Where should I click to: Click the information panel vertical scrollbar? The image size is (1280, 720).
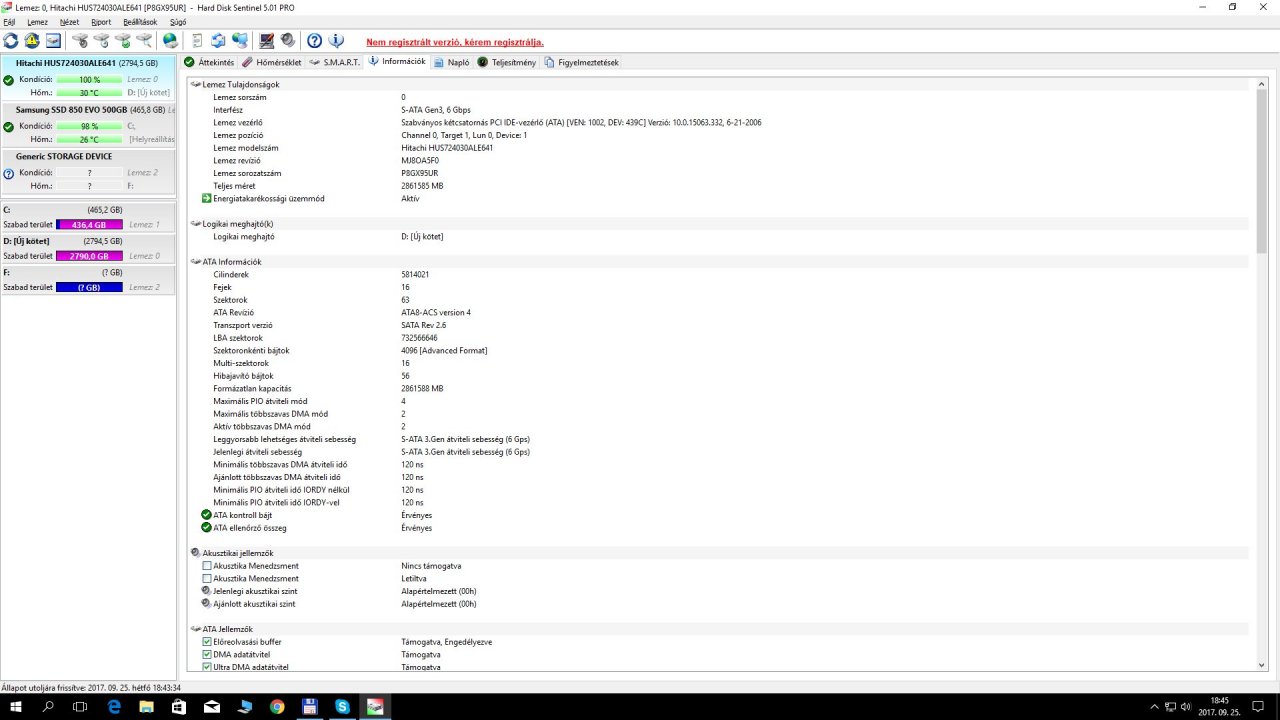pos(1261,374)
